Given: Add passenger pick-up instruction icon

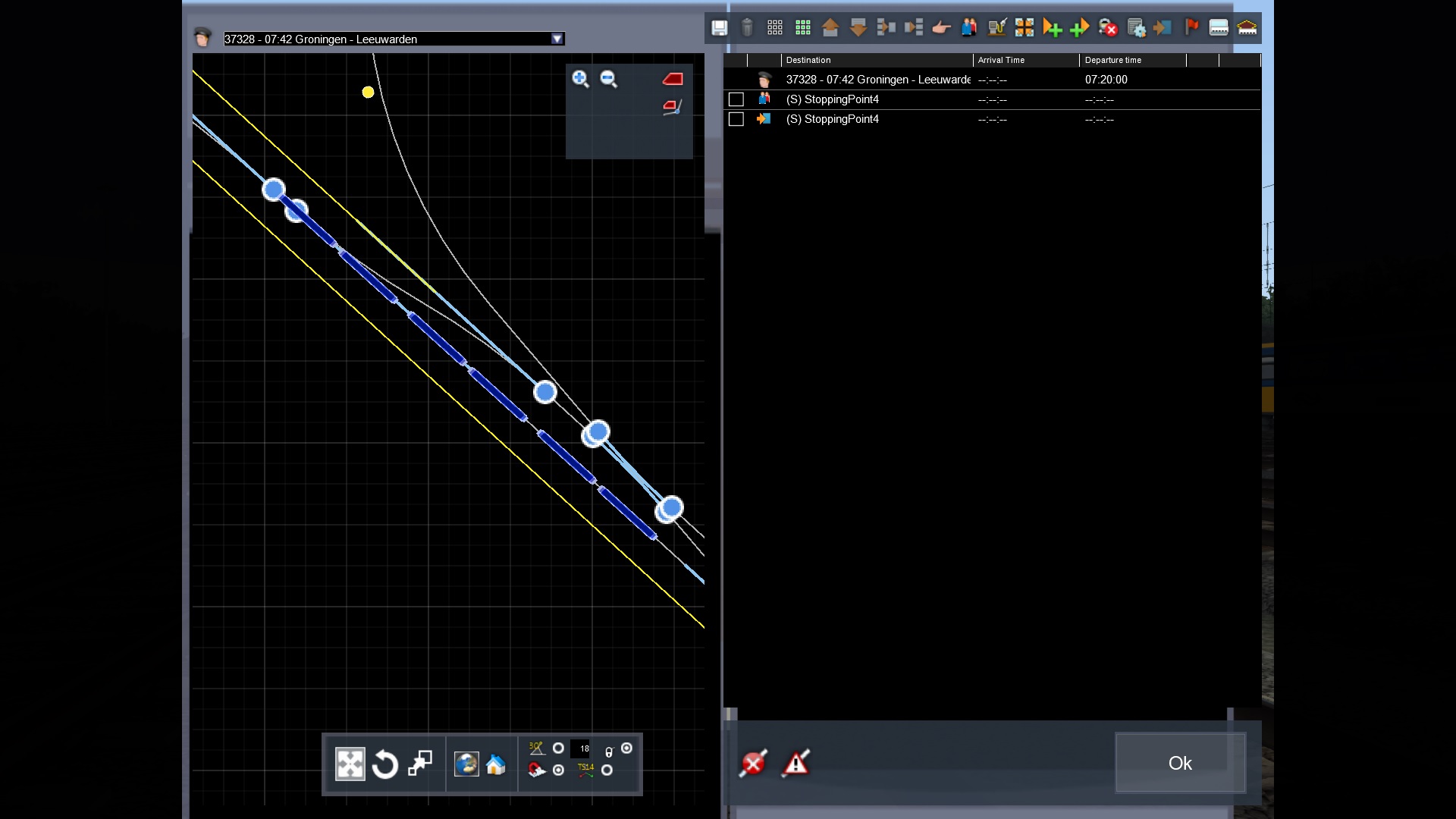Looking at the screenshot, I should pyautogui.click(x=969, y=28).
